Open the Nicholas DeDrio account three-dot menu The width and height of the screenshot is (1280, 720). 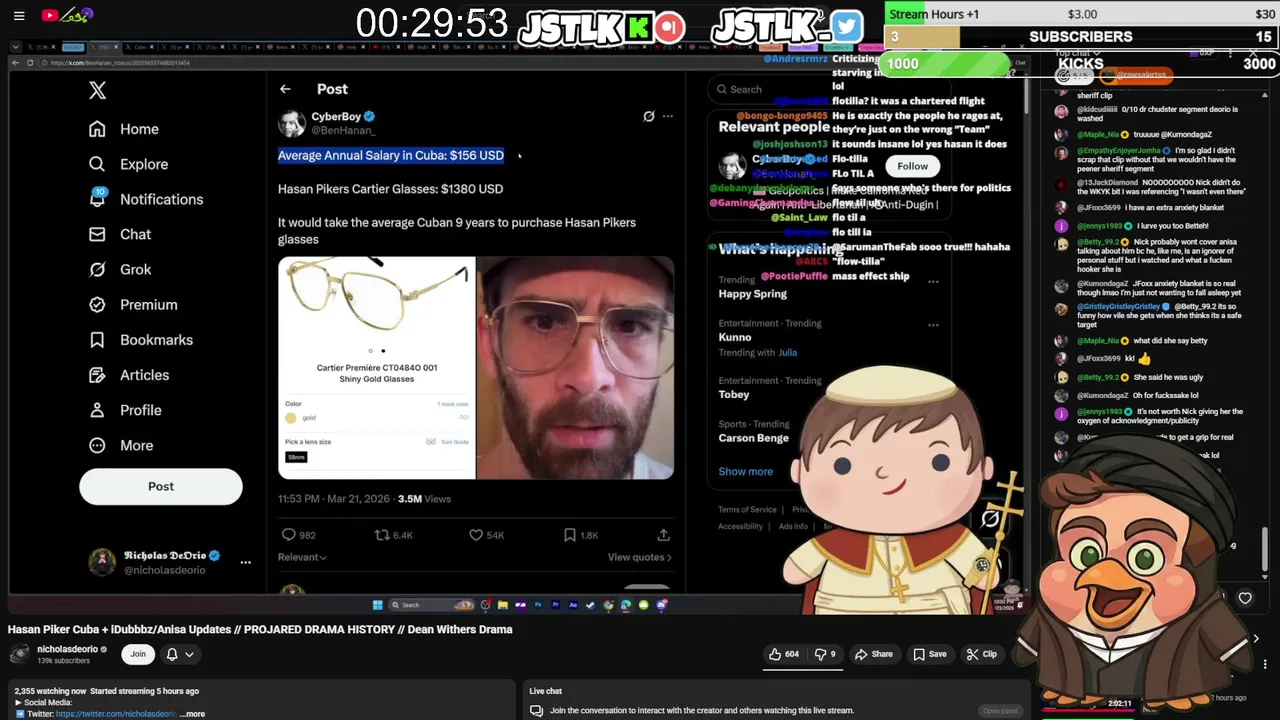(x=245, y=562)
